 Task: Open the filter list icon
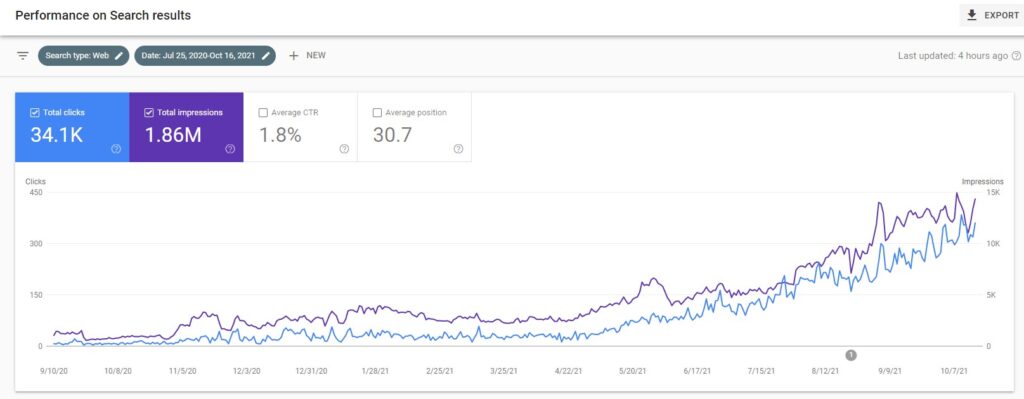23,56
